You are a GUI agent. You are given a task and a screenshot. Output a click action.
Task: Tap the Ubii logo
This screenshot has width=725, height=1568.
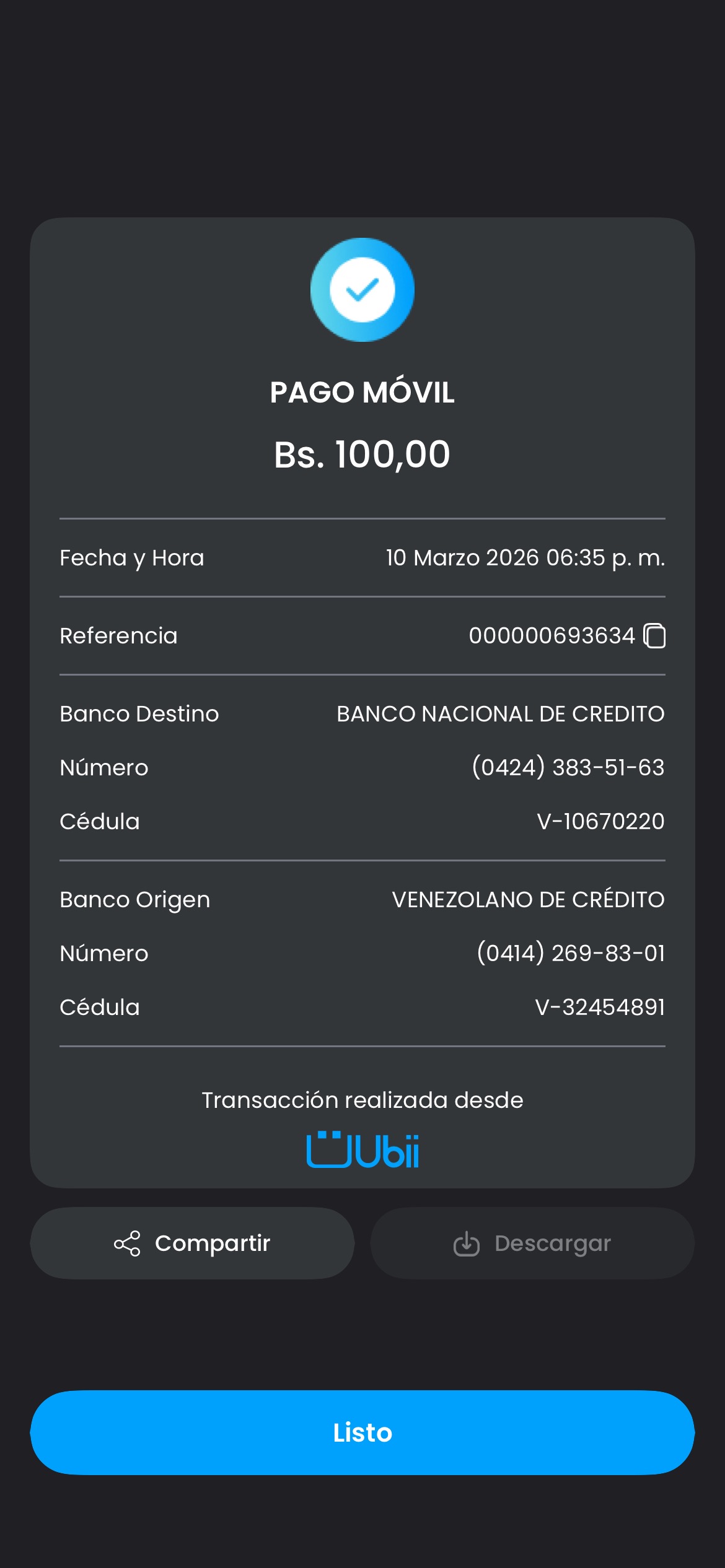(x=362, y=1150)
